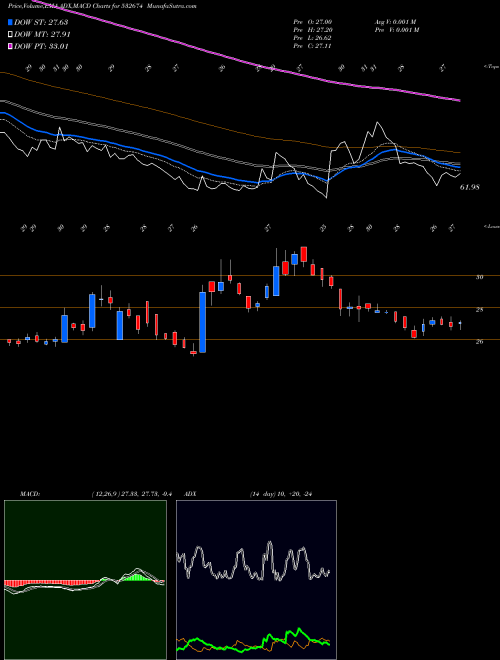500x660 pixels.
Task: Click the tallest blue candlestick after the lowest low
Action: [x=202, y=322]
